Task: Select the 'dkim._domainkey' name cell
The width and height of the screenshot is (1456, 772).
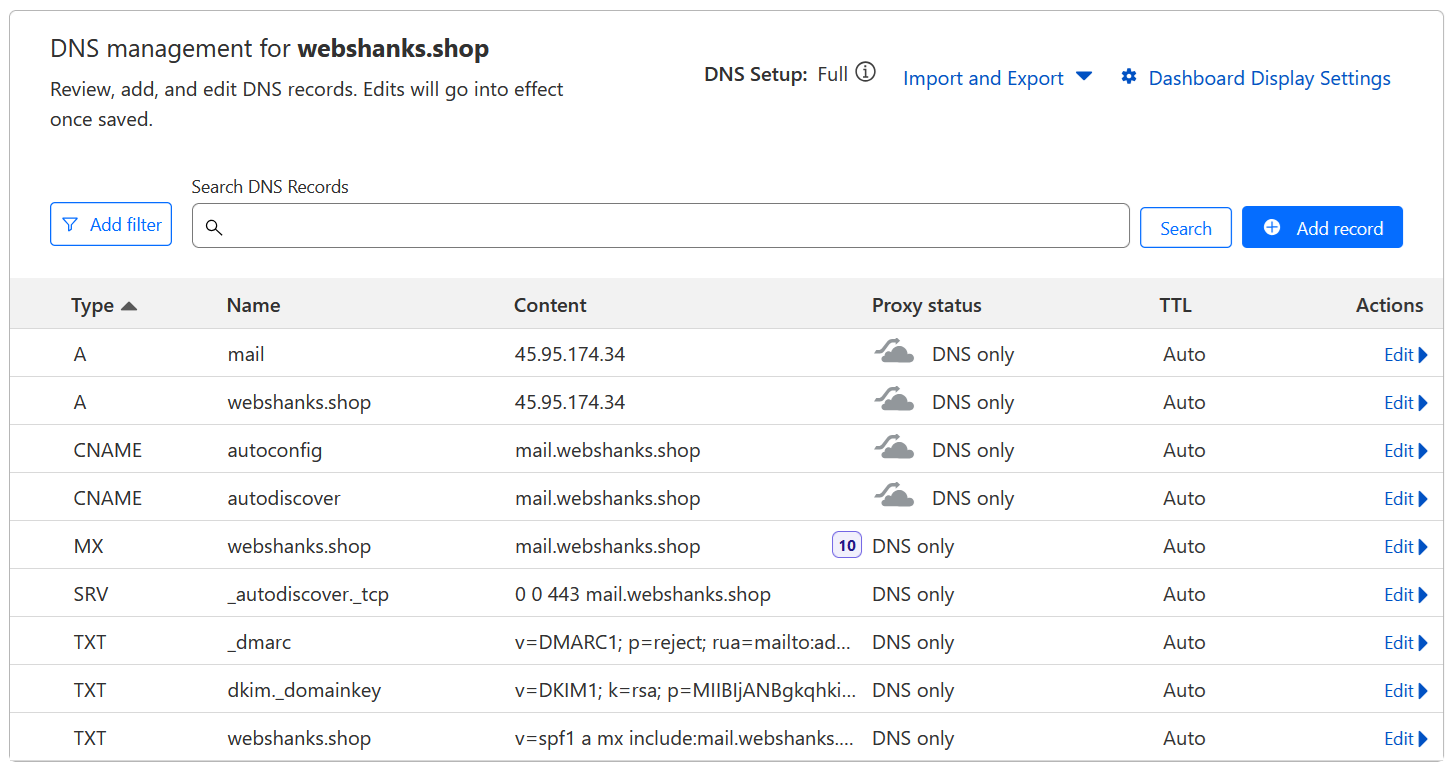Action: pyautogui.click(x=304, y=690)
